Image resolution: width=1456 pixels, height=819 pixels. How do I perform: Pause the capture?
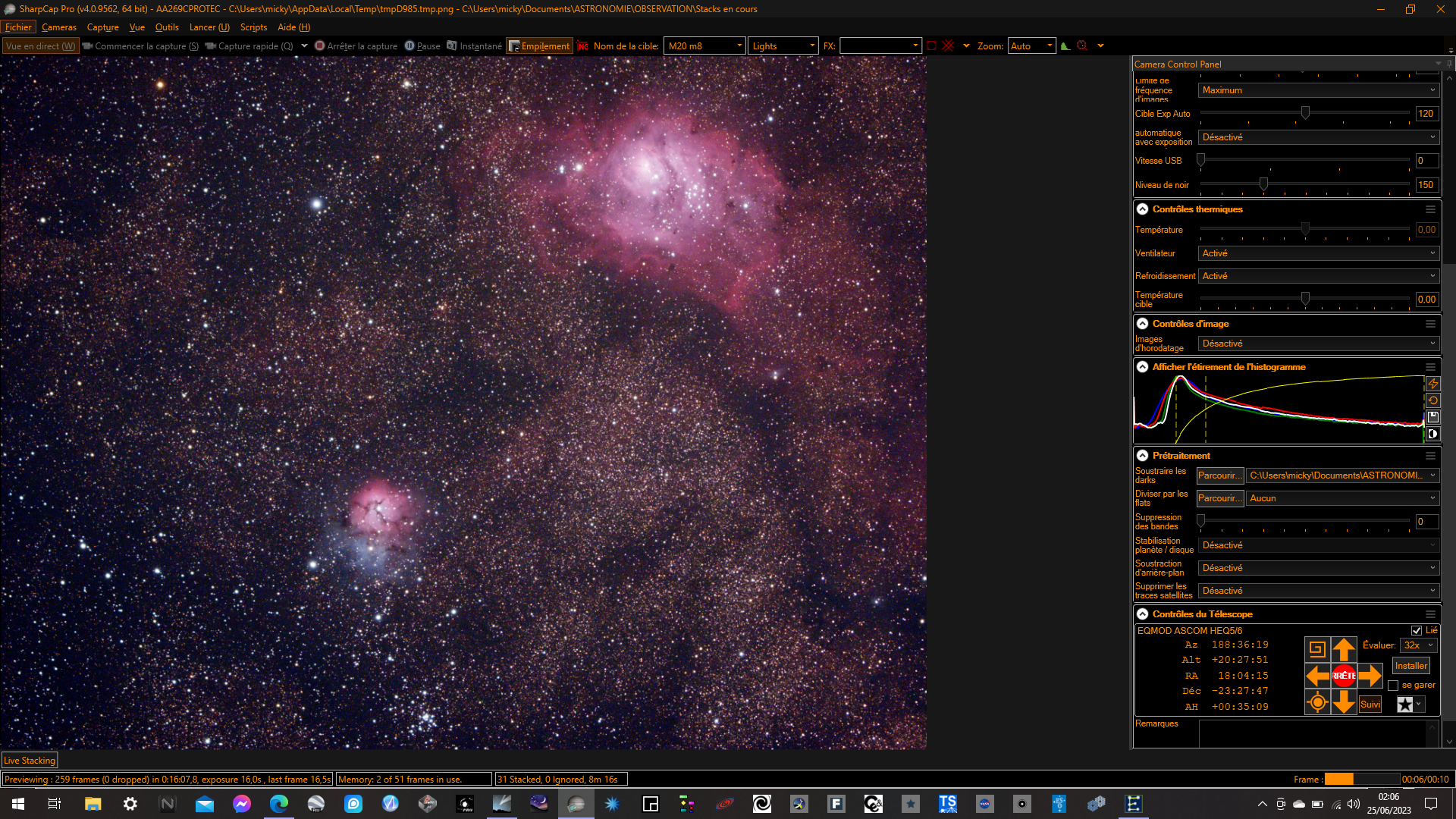pos(422,46)
